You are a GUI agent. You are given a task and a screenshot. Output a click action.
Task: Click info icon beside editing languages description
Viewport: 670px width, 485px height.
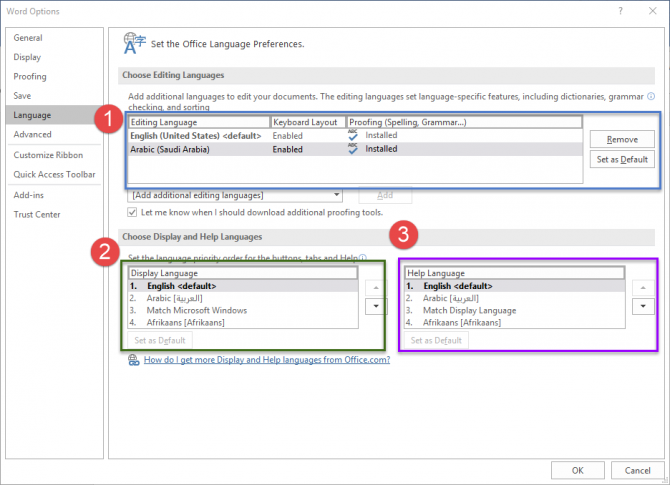651,97
